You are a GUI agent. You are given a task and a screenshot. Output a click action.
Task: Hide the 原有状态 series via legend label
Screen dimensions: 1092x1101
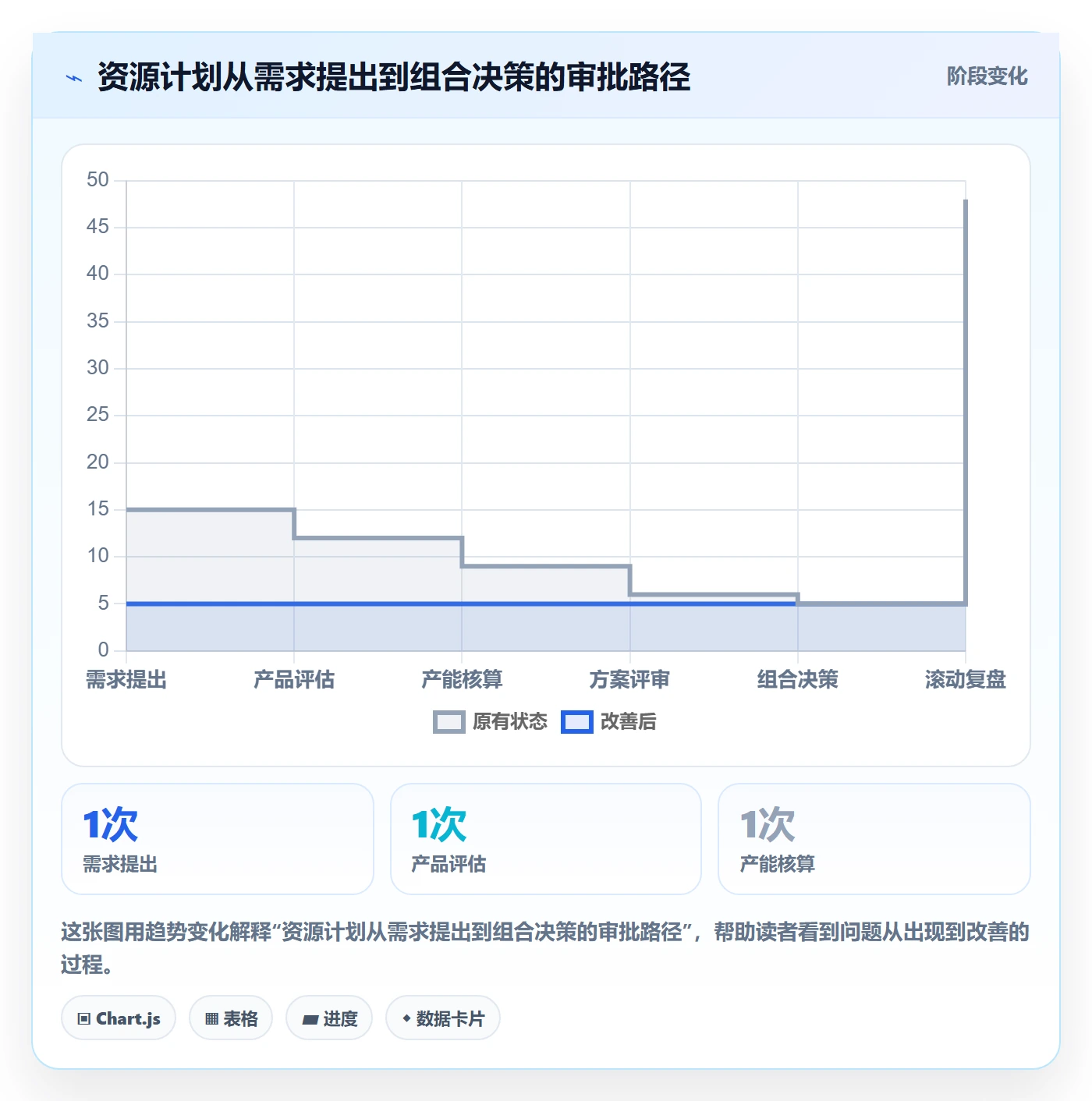pos(510,722)
